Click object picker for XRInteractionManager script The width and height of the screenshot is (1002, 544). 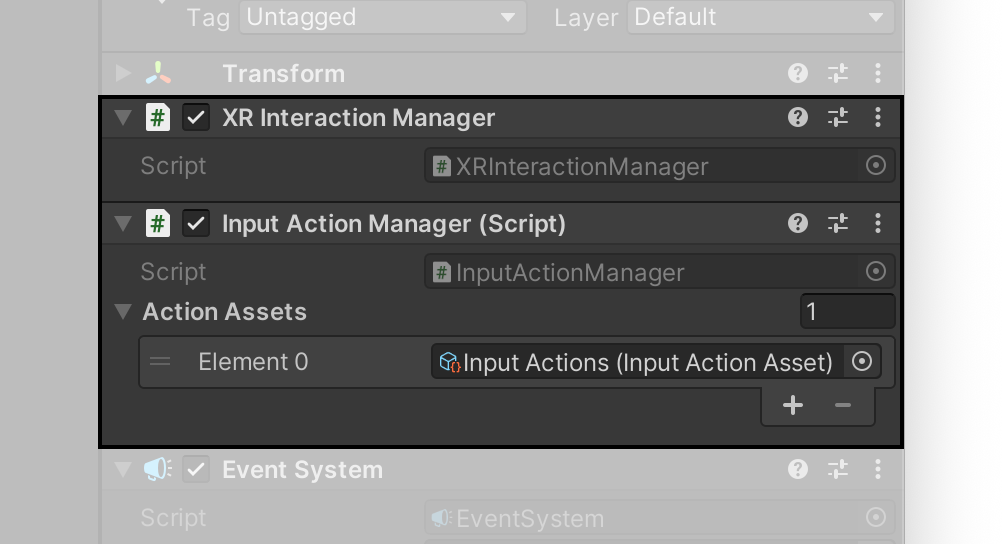[x=875, y=166]
